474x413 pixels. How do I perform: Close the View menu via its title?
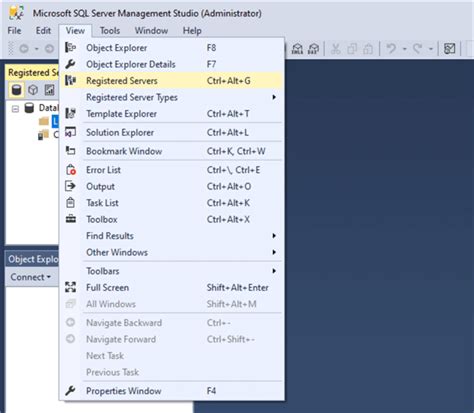(x=75, y=31)
